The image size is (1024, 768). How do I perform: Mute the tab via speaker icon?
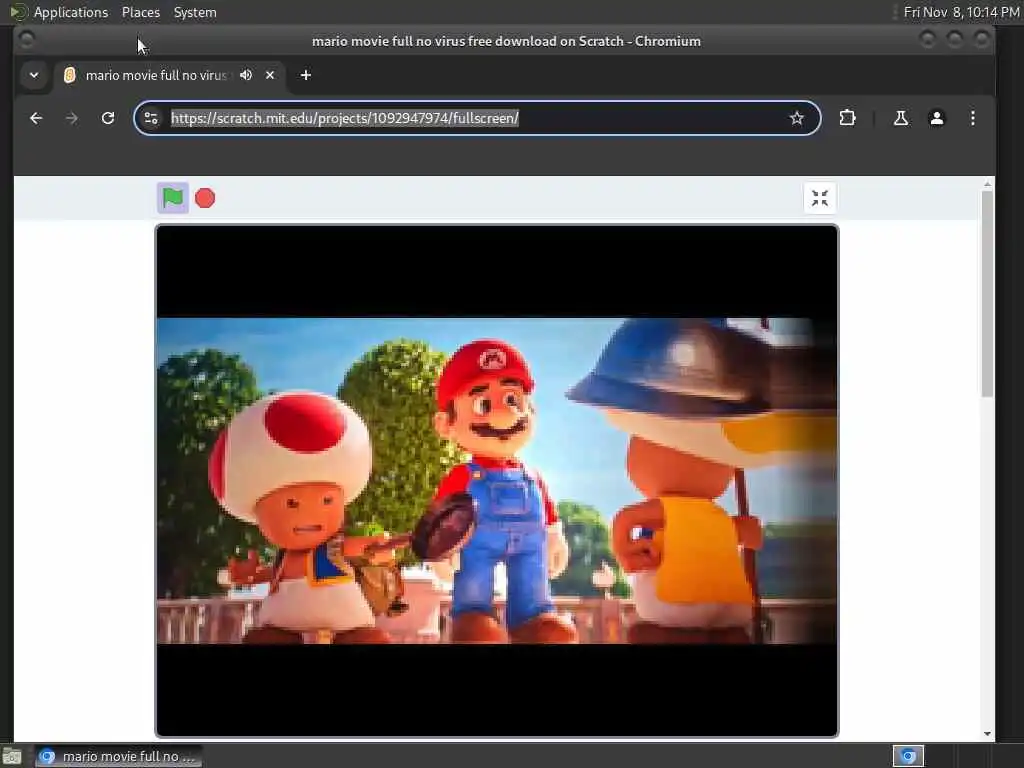[x=246, y=75]
